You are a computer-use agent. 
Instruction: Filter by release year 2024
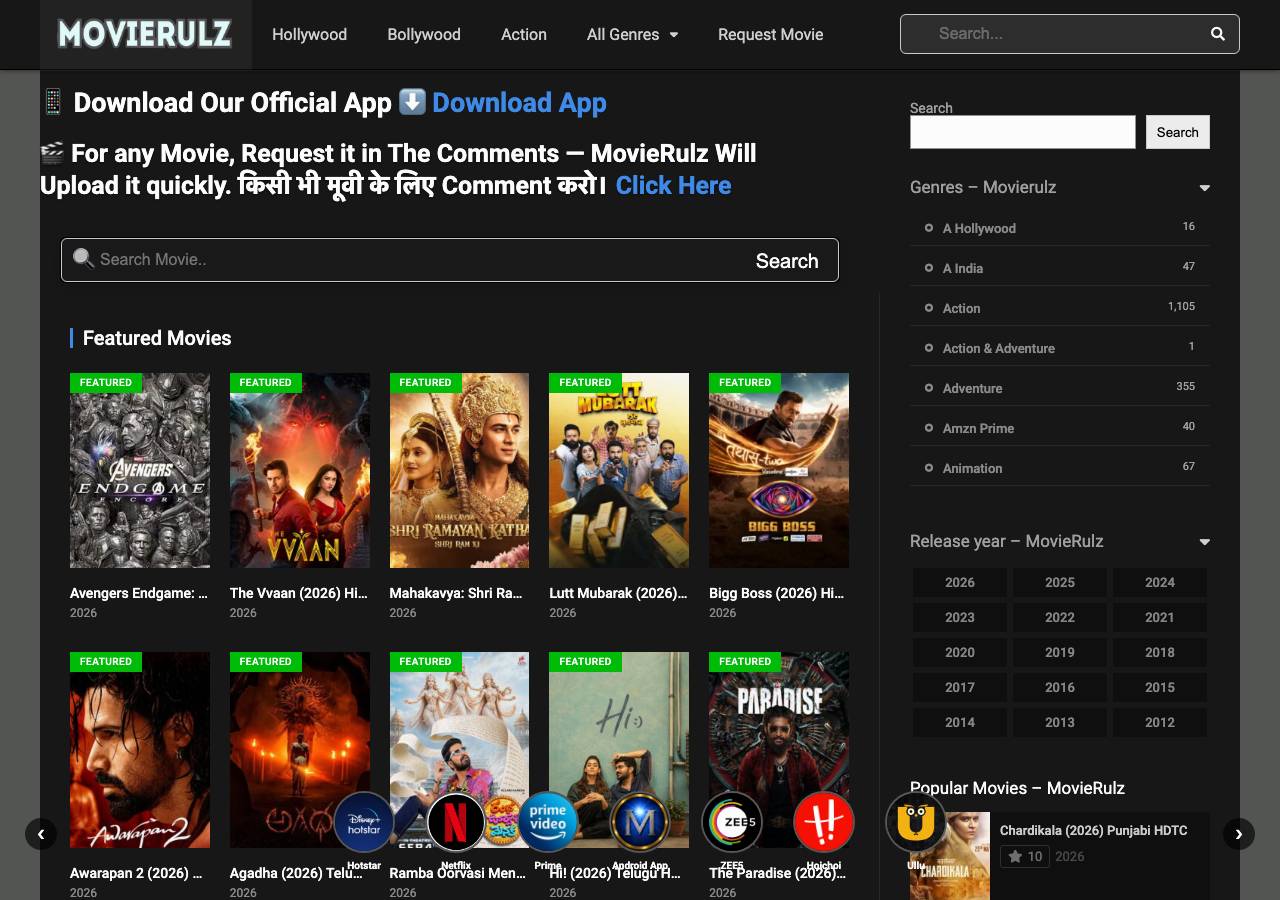(1160, 582)
